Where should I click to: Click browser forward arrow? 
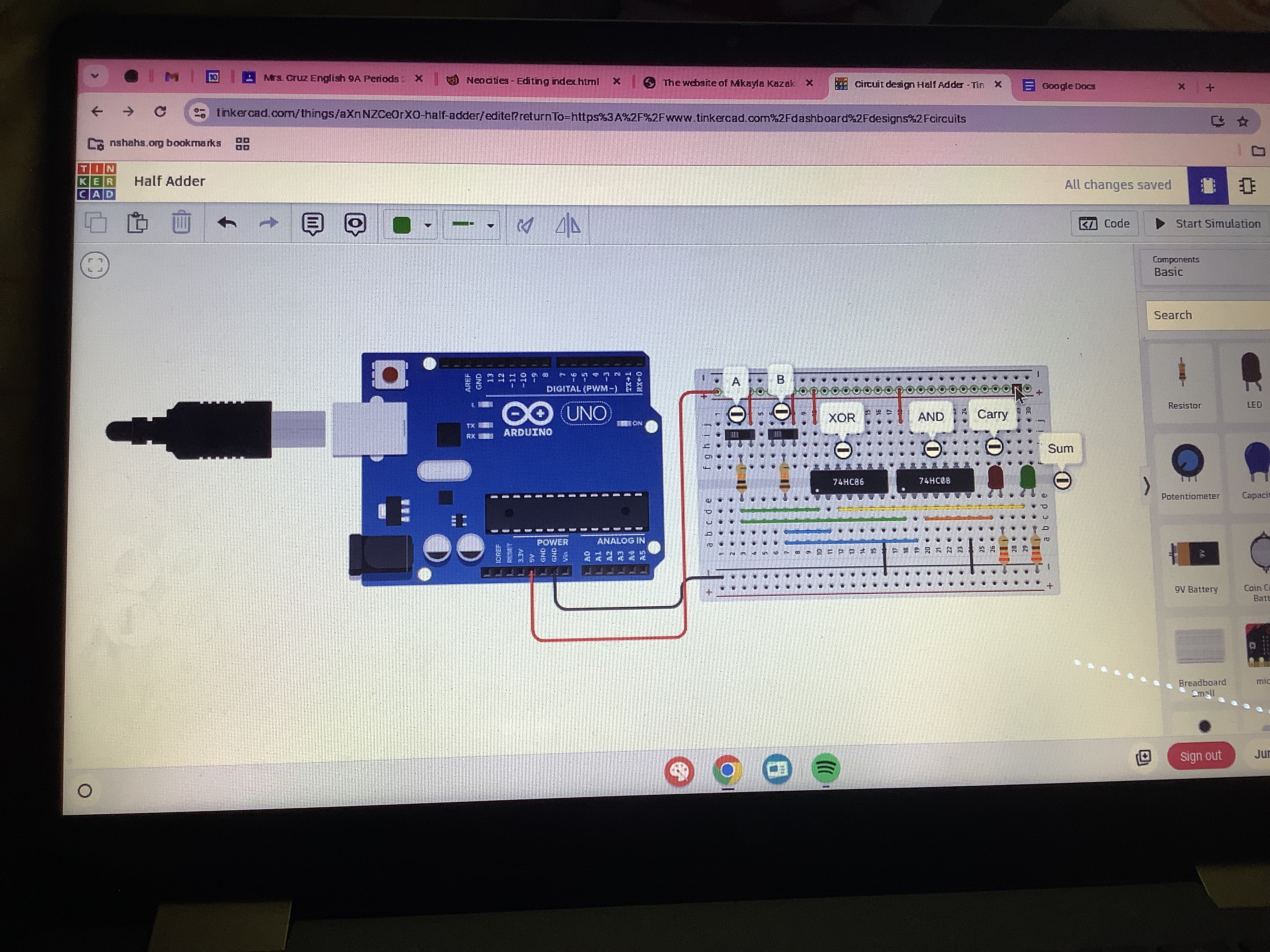coord(128,111)
